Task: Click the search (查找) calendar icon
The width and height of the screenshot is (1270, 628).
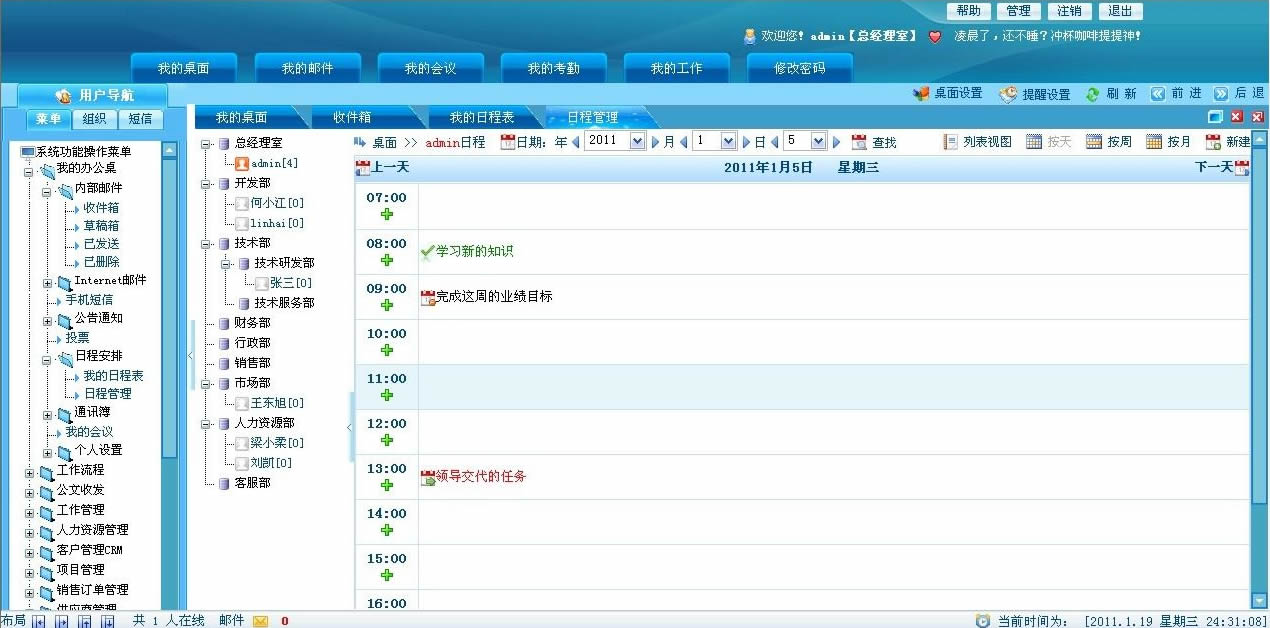Action: [859, 142]
